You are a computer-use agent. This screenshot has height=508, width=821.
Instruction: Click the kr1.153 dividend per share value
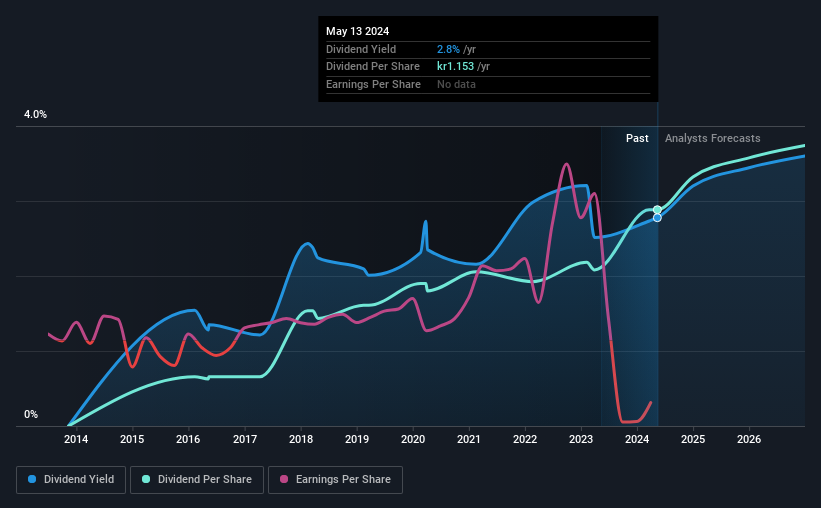point(456,67)
